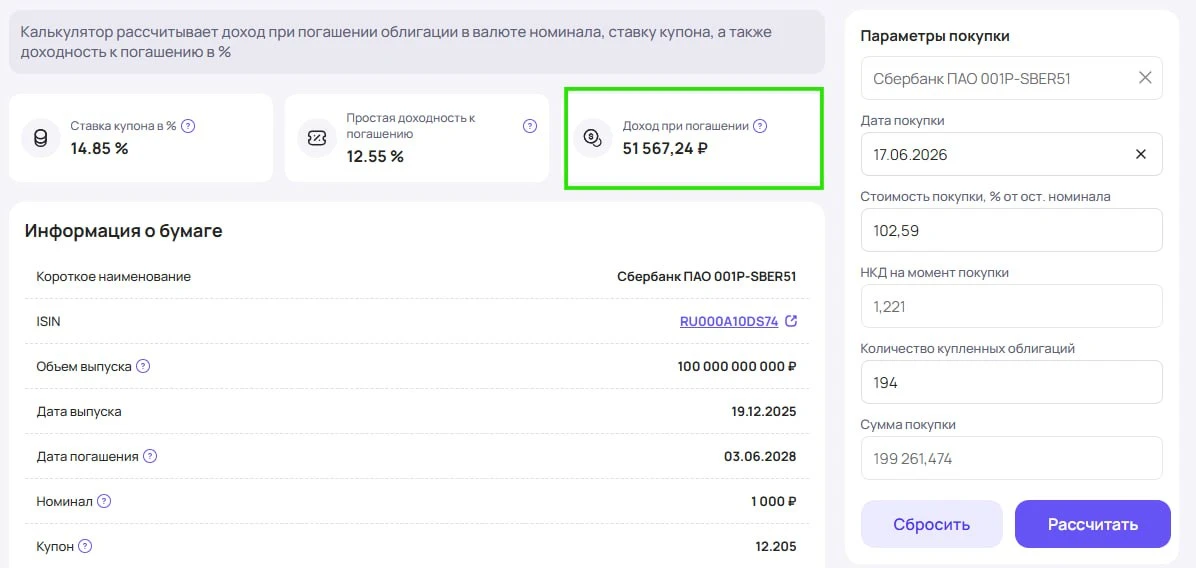The width and height of the screenshot is (1196, 568).
Task: Click the coins icon beside Доход при погашении
Action: coord(593,138)
